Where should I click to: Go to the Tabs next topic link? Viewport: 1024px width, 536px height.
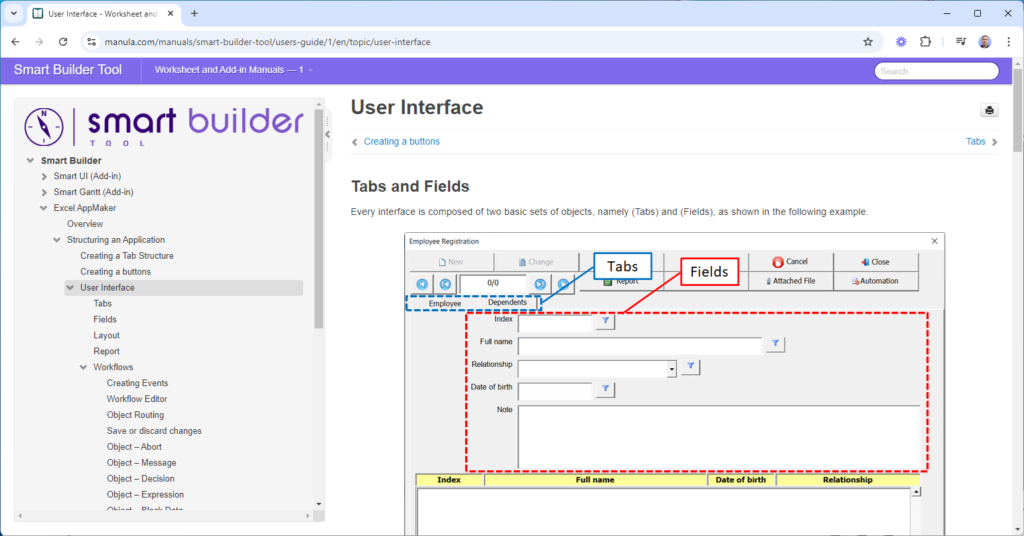coord(976,142)
